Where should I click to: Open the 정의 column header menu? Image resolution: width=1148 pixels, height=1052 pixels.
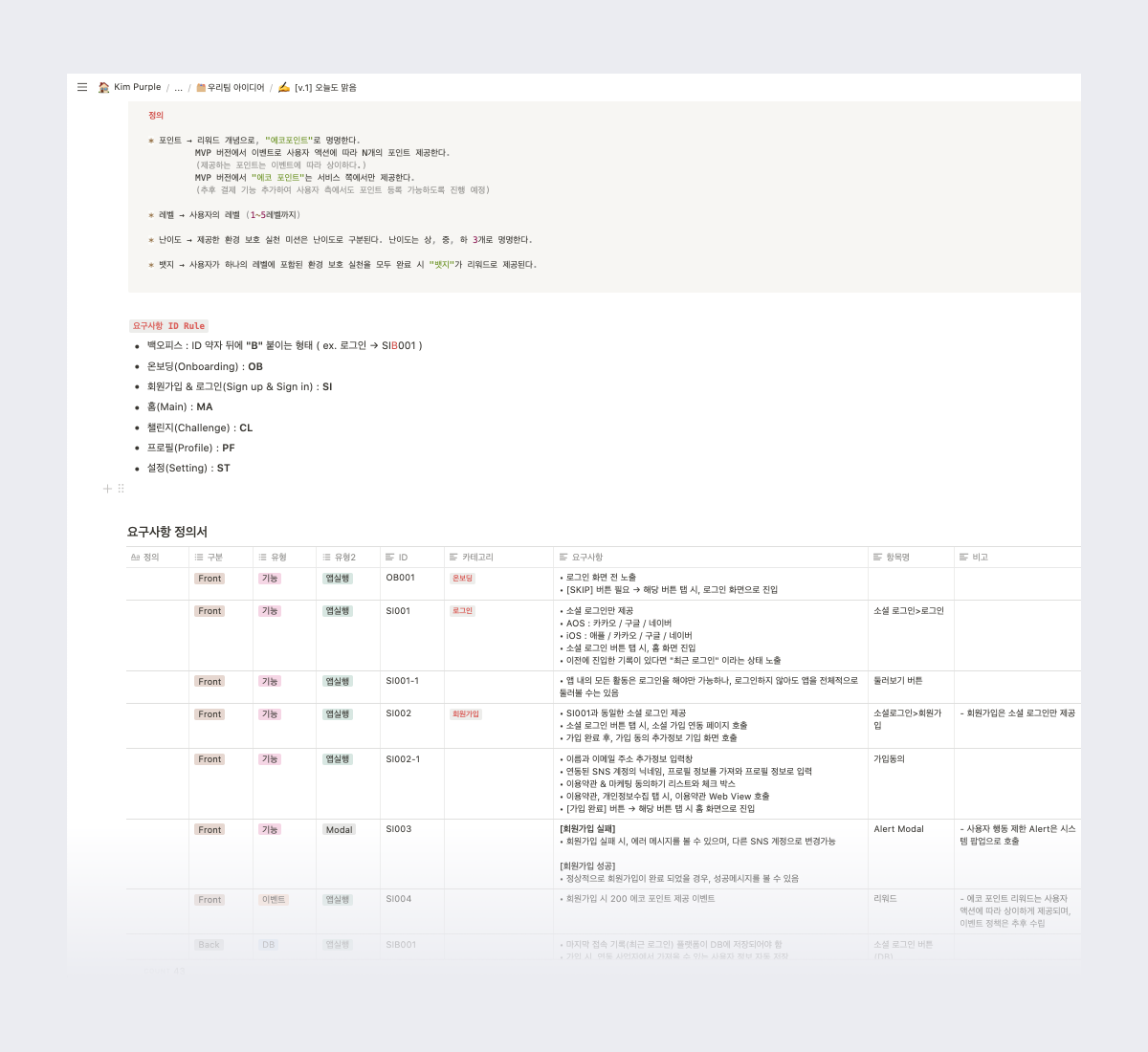(158, 557)
